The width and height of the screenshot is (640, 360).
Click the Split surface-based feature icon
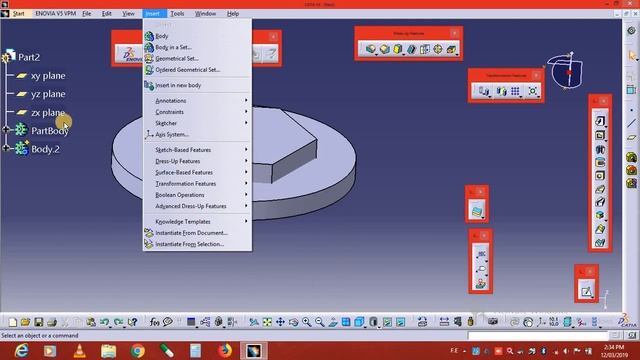tap(477, 211)
